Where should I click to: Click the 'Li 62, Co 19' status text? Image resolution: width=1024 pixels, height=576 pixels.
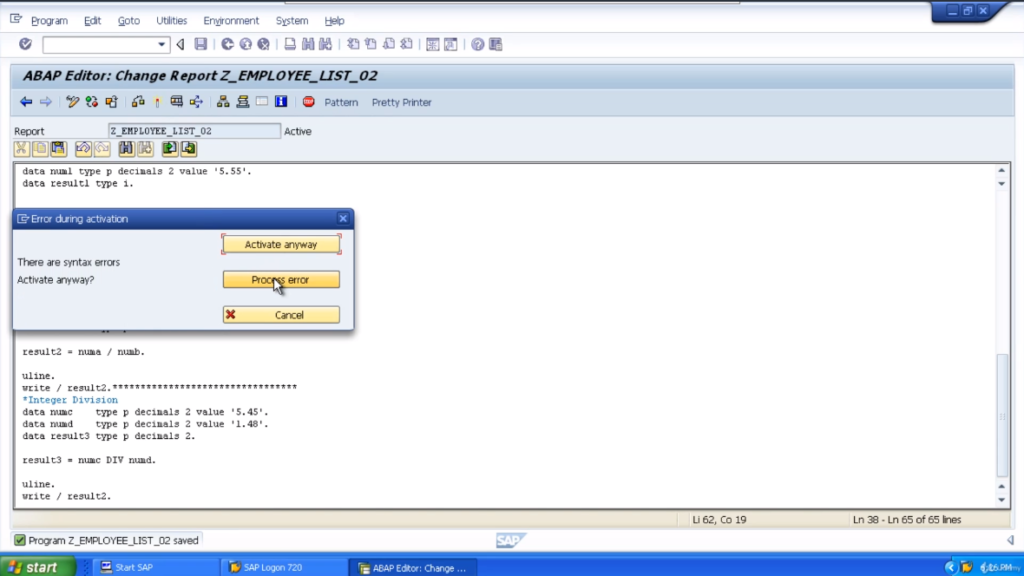pyautogui.click(x=719, y=520)
